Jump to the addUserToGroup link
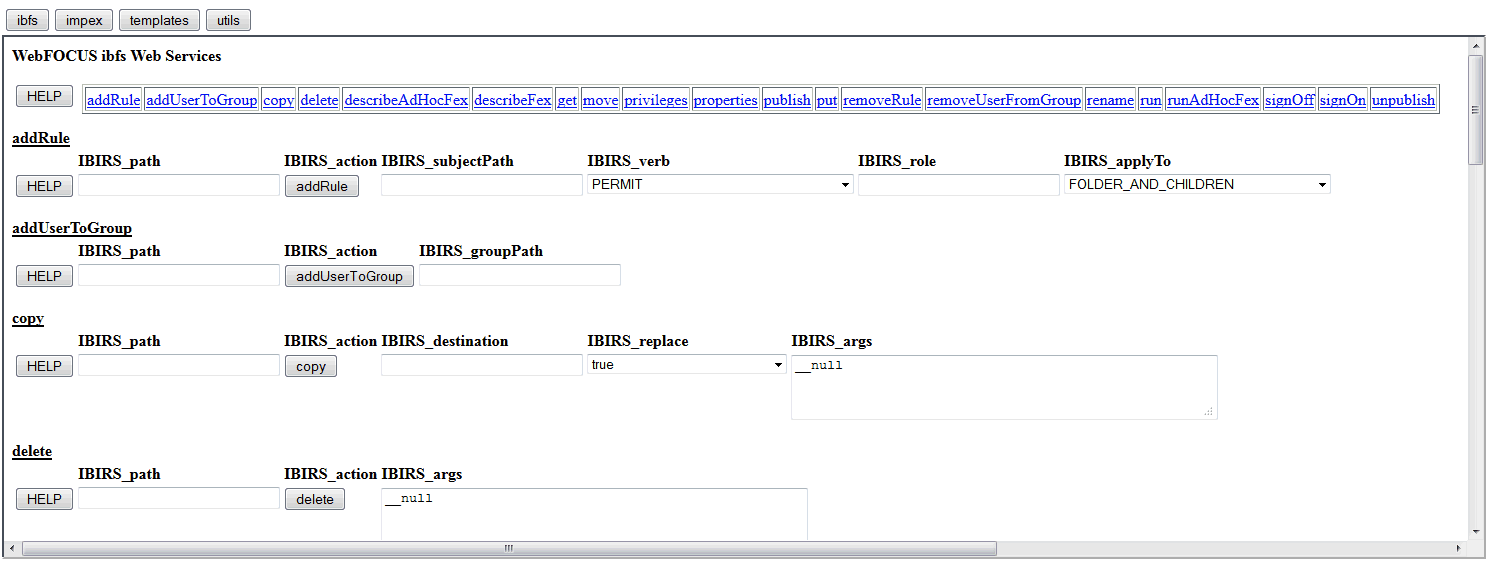 [x=202, y=100]
